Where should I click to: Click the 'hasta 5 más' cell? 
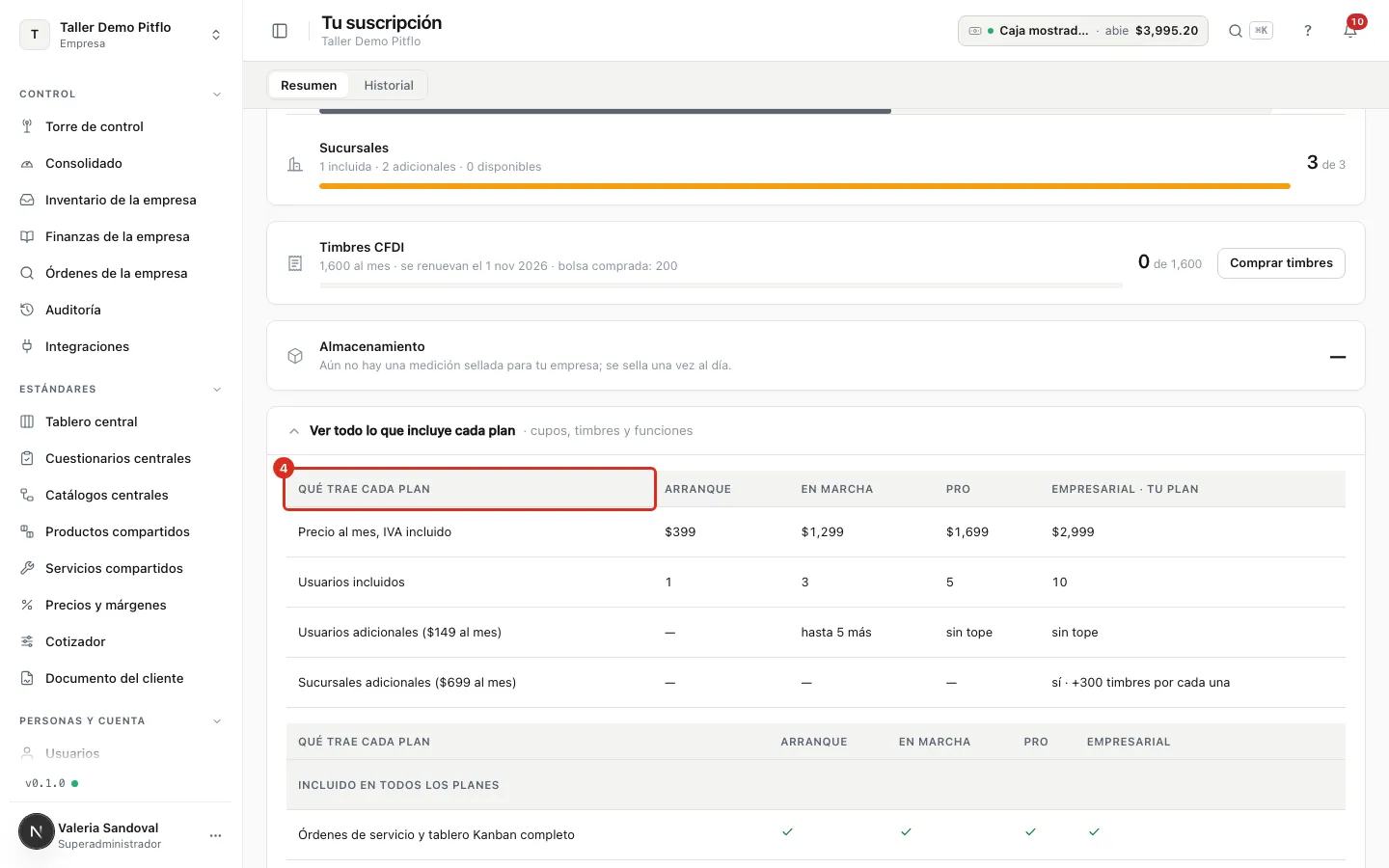(836, 633)
